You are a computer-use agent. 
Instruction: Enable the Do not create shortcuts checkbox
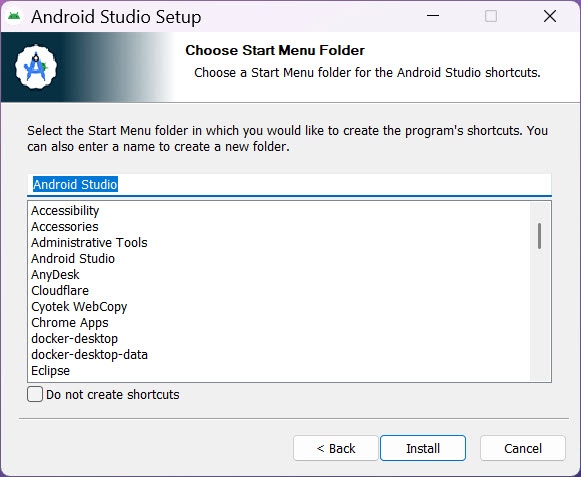click(35, 394)
